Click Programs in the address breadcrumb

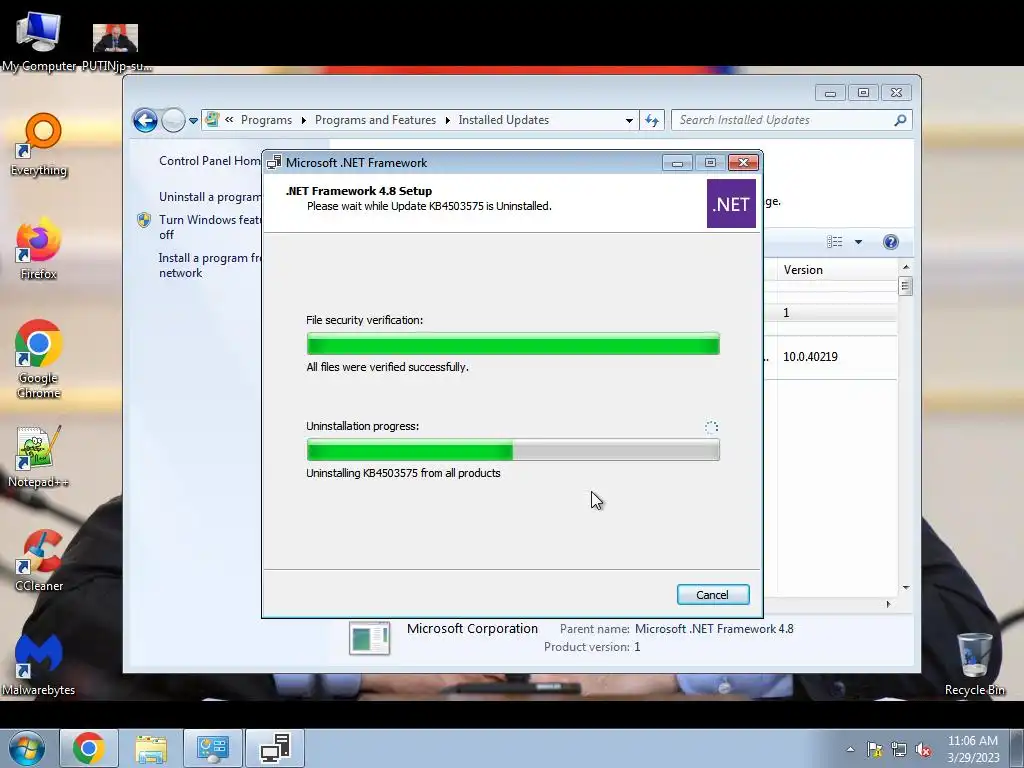266,120
